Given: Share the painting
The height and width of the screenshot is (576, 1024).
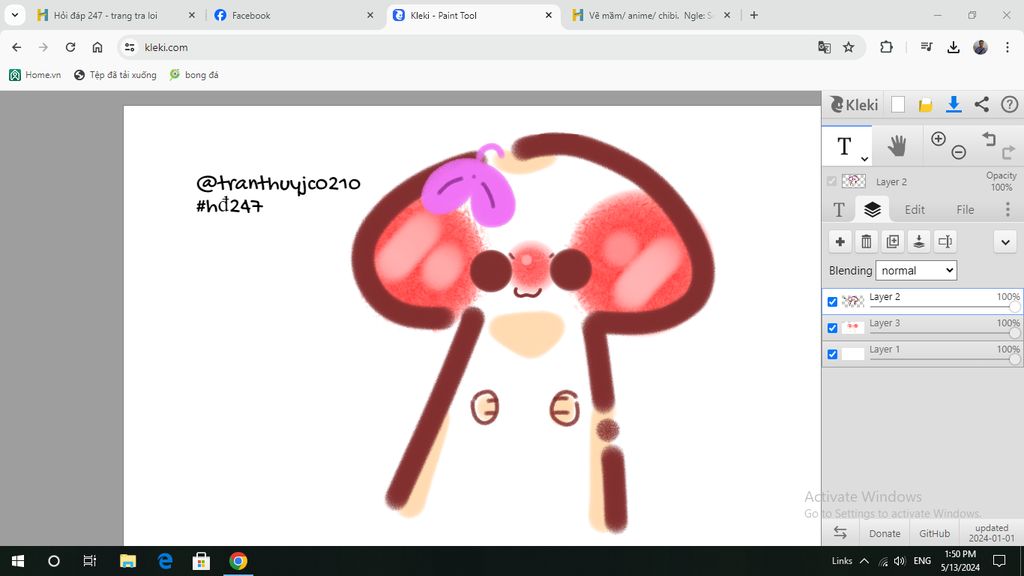Looking at the screenshot, I should 982,104.
